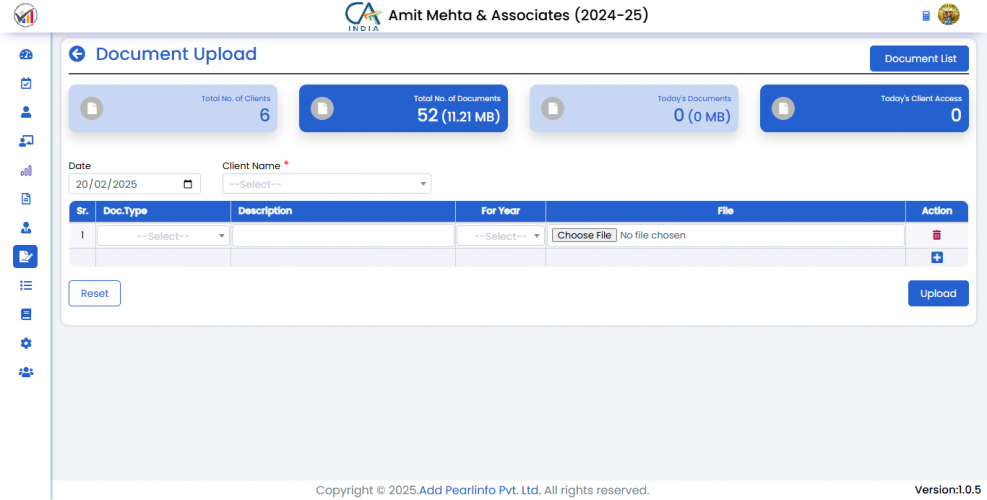Screen dimensions: 987x500
Task: Click the Upload button
Action: (938, 293)
